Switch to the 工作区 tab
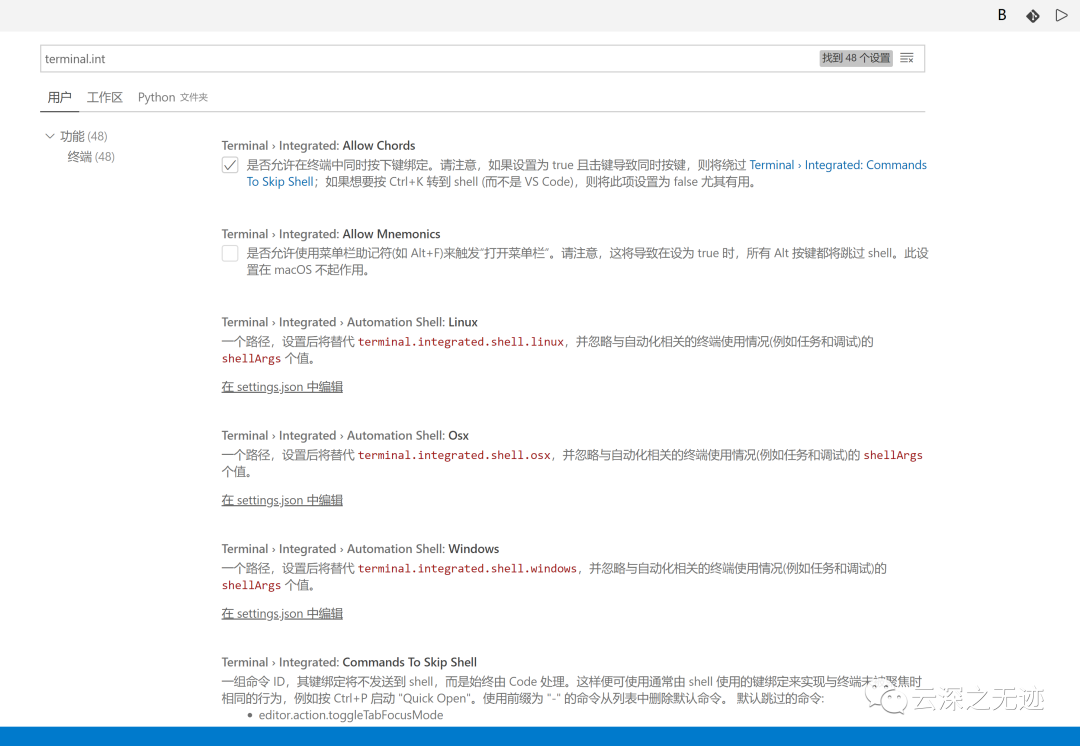The height and width of the screenshot is (746, 1080). coord(105,97)
